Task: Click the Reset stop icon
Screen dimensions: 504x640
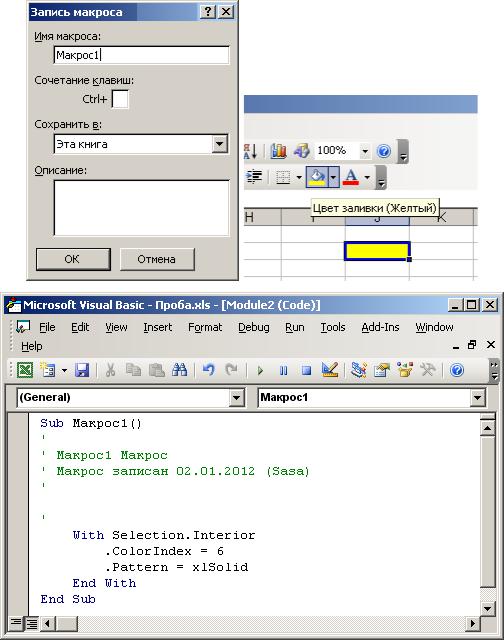Action: click(x=306, y=371)
